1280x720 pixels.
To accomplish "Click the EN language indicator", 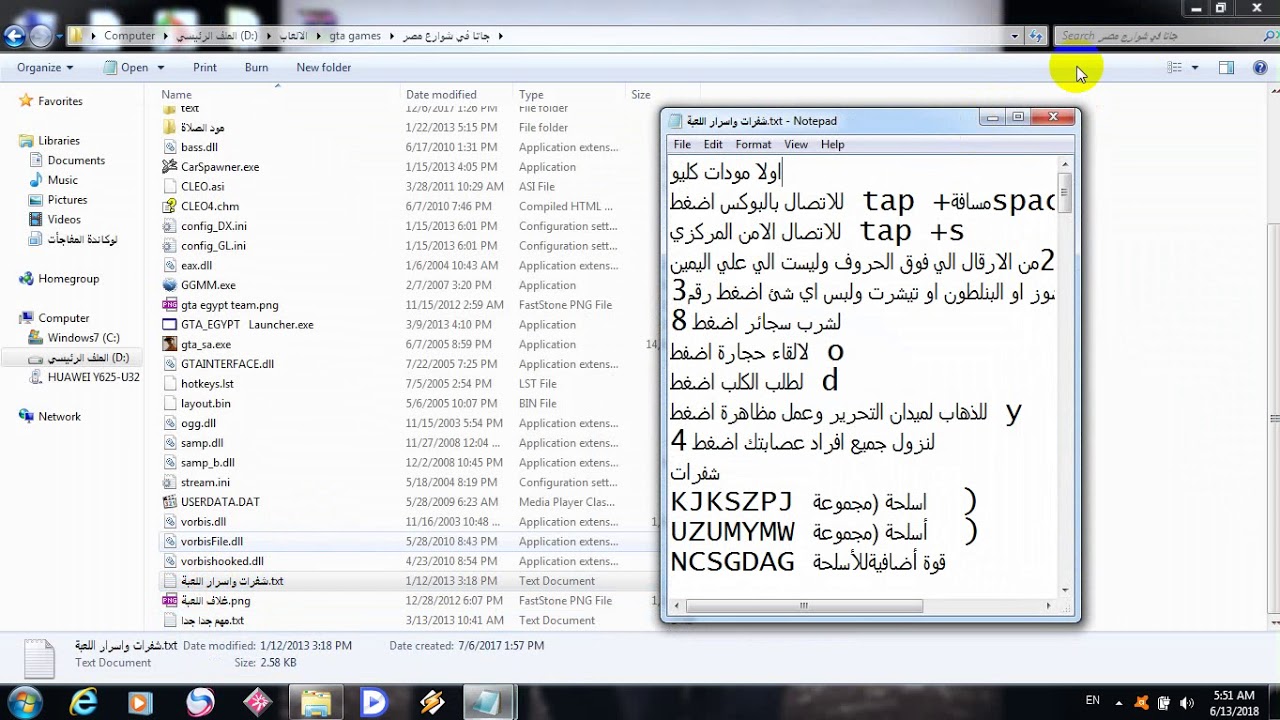I will pyautogui.click(x=1093, y=701).
